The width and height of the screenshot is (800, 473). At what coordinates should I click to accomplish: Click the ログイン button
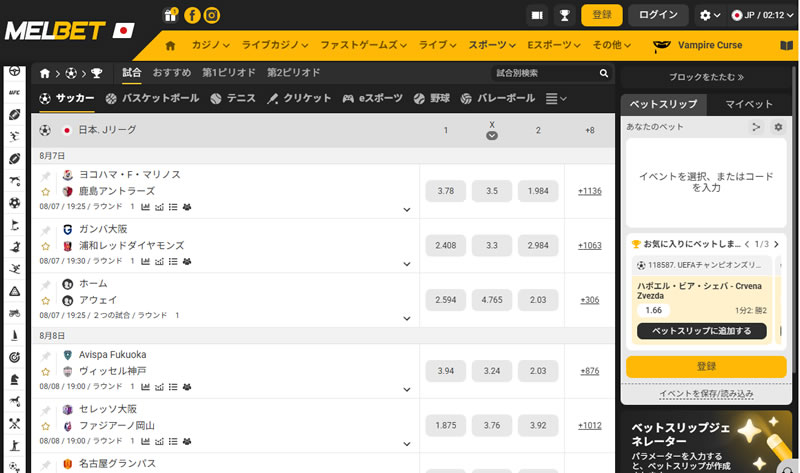[658, 15]
